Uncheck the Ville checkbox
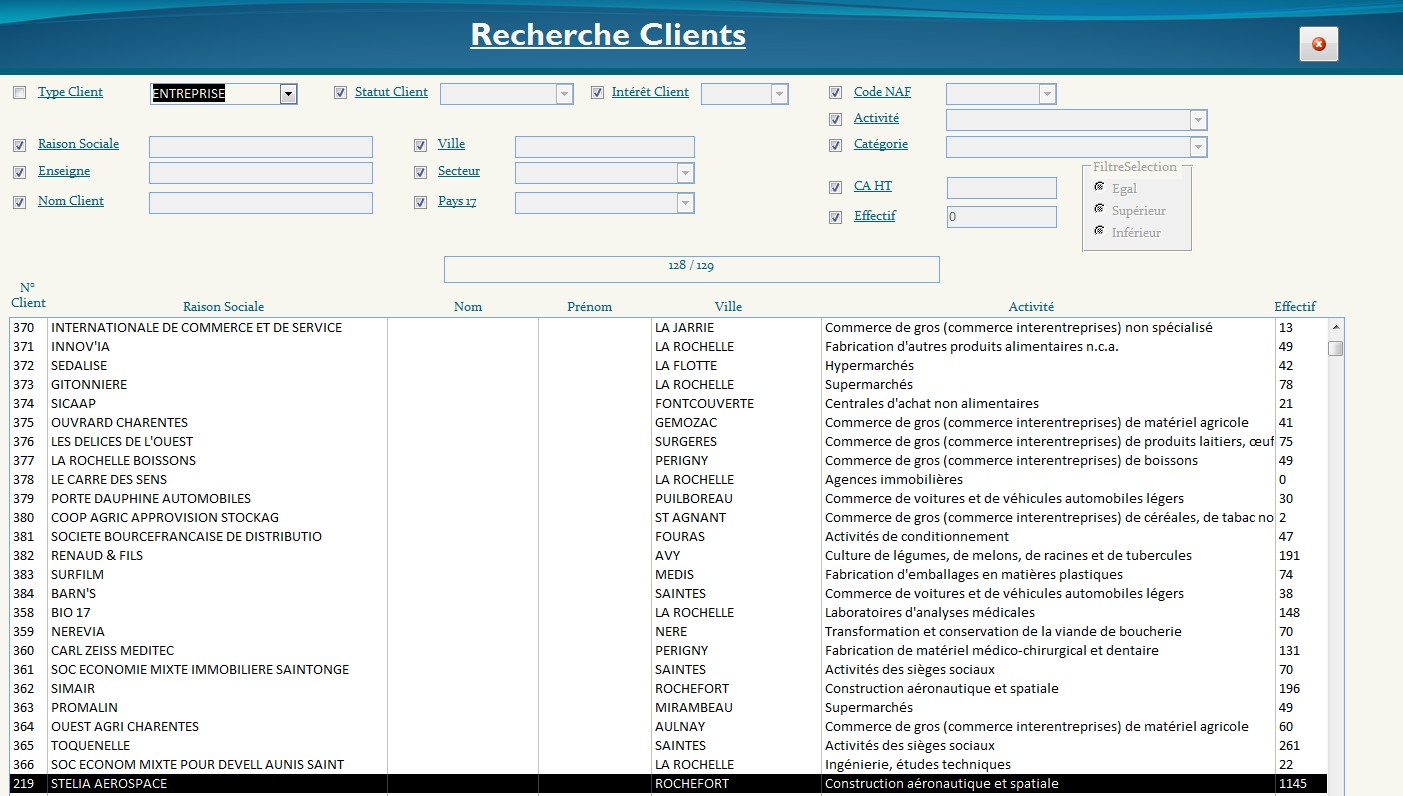The width and height of the screenshot is (1403, 796). 420,145
